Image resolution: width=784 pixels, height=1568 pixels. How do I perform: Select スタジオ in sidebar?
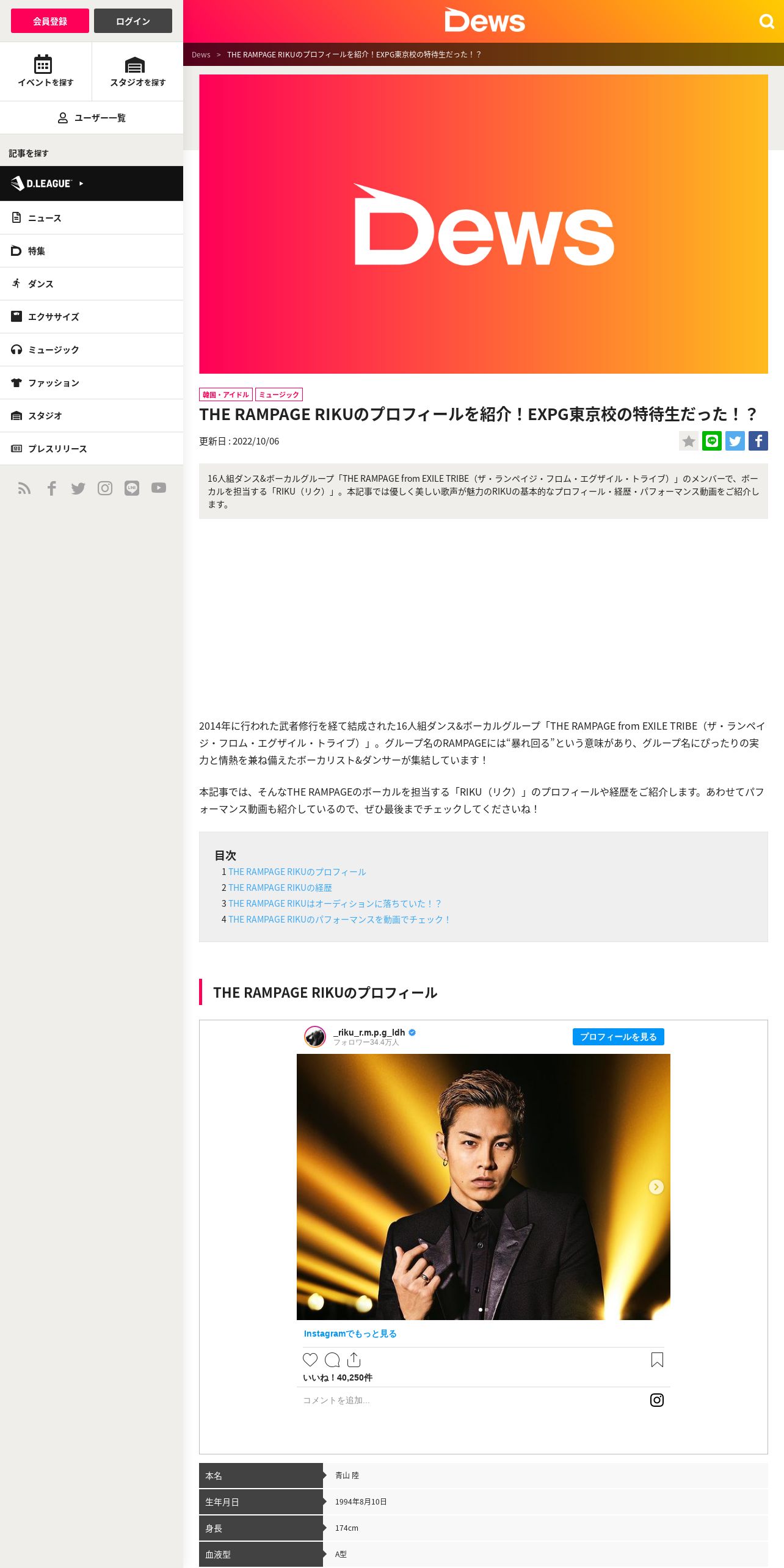[92, 416]
